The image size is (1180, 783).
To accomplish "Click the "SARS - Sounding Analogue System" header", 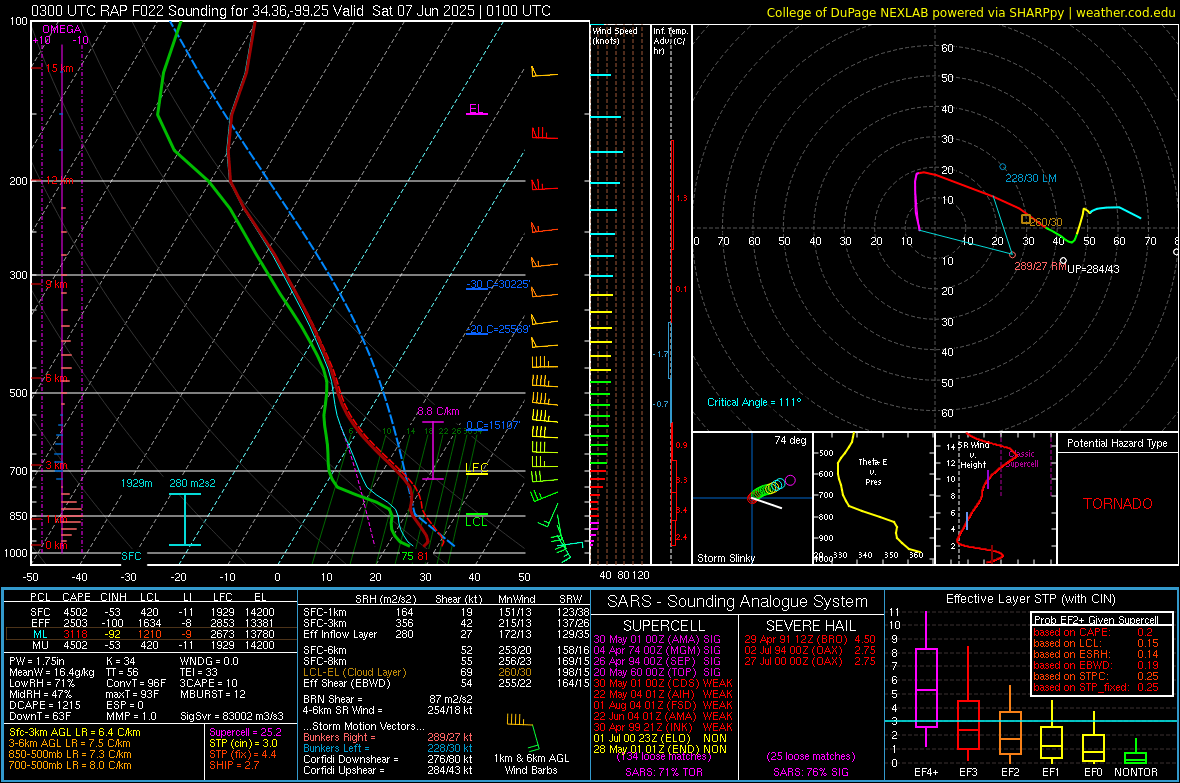I will click(737, 602).
